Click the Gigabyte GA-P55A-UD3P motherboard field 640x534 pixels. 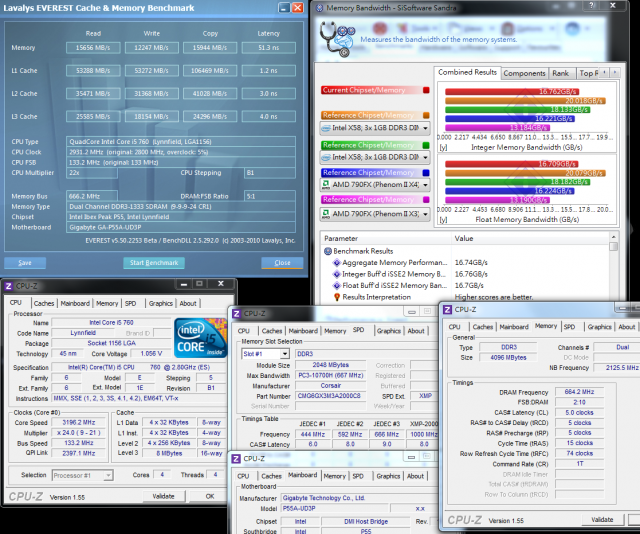point(181,227)
